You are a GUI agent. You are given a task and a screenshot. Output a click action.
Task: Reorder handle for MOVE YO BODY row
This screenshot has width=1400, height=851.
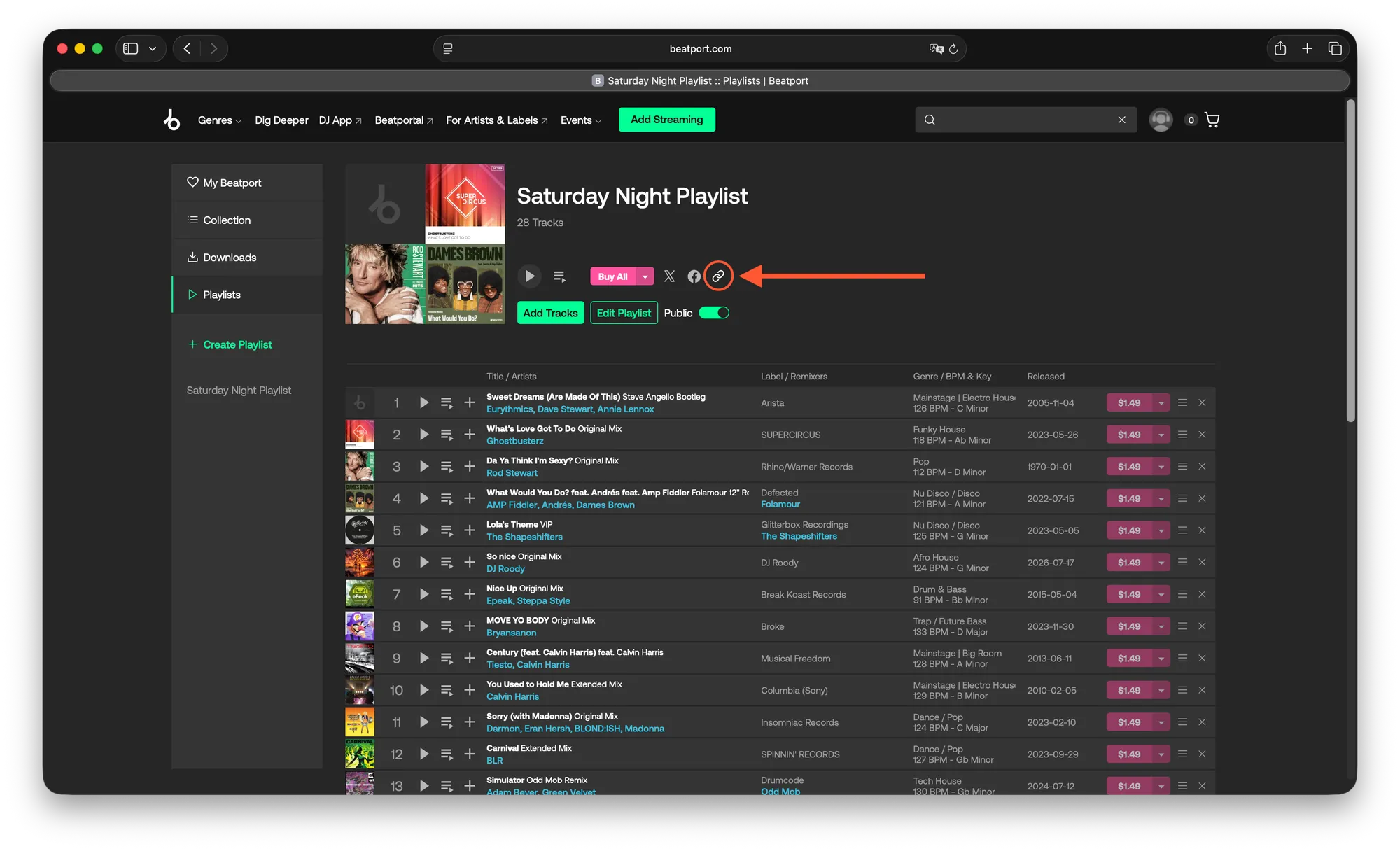coord(1182,626)
